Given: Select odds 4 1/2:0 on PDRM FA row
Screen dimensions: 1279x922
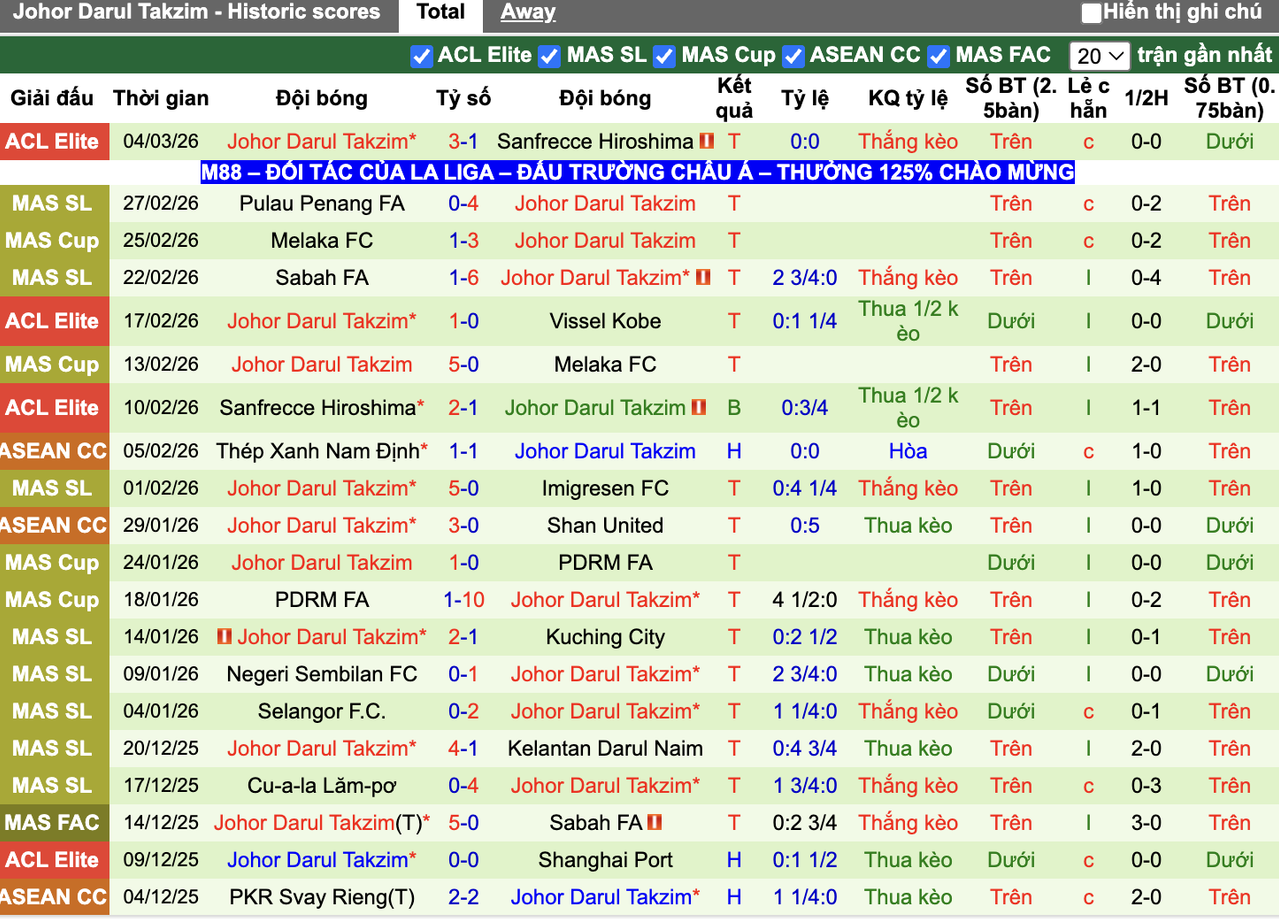Looking at the screenshot, I should coord(805,599).
